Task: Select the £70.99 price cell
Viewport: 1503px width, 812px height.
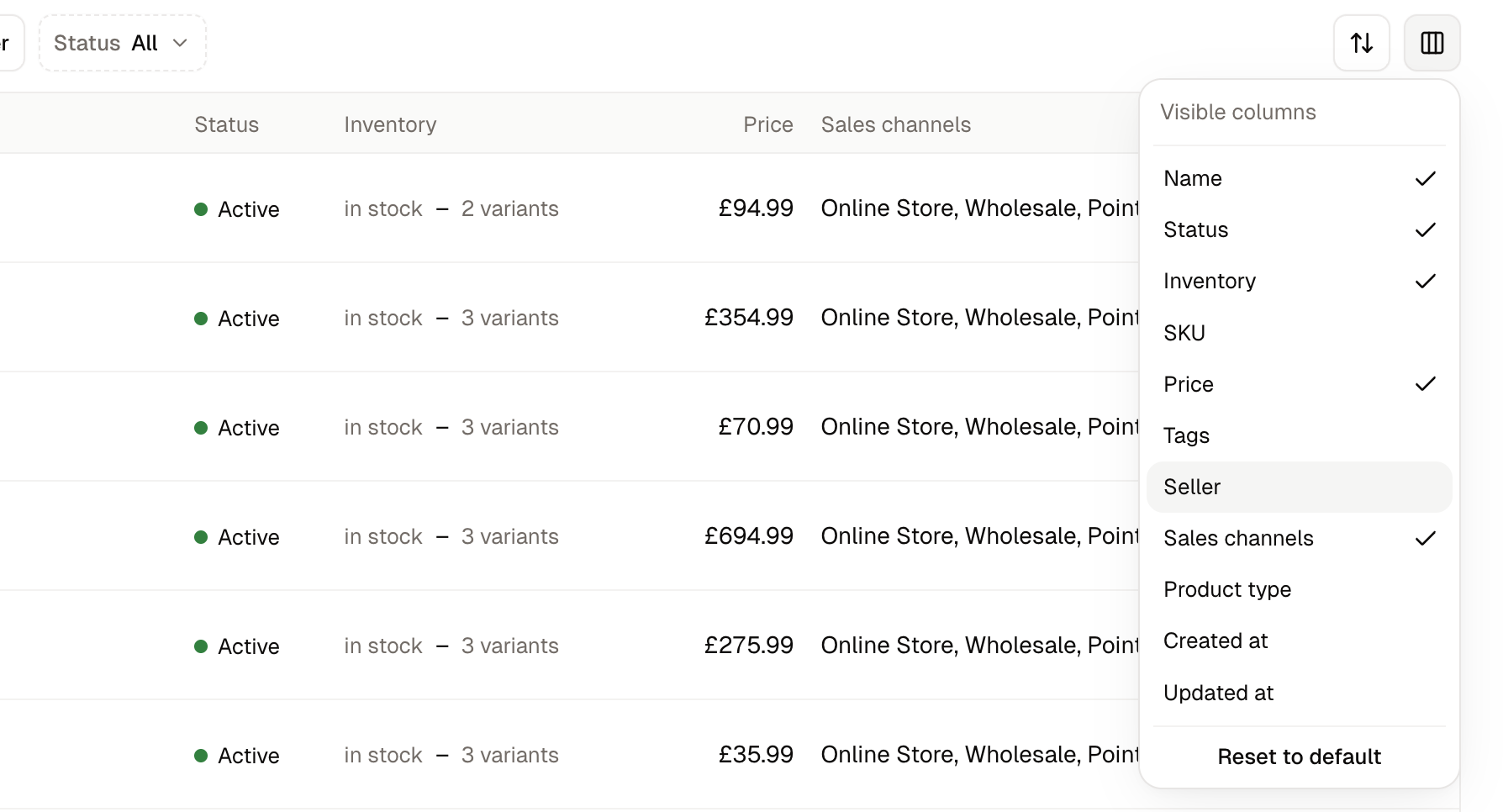Action: pos(756,426)
